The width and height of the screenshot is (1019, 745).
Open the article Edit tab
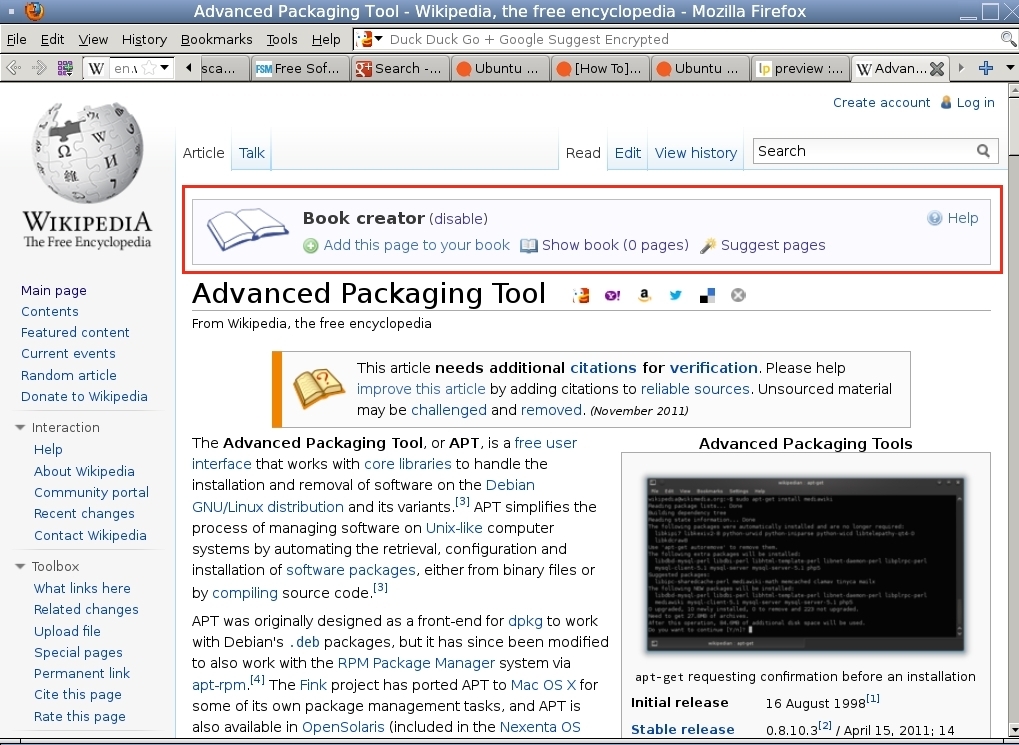pyautogui.click(x=628, y=153)
